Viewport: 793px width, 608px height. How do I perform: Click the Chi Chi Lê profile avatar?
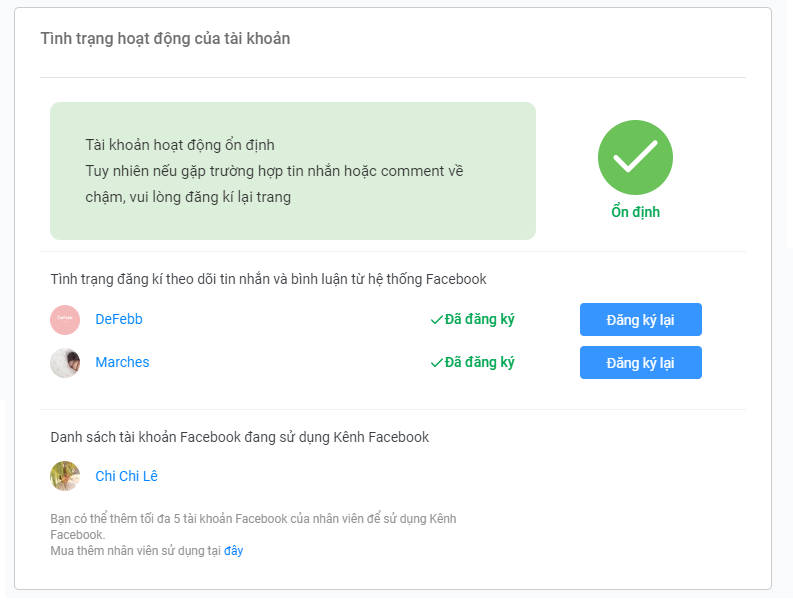65,476
